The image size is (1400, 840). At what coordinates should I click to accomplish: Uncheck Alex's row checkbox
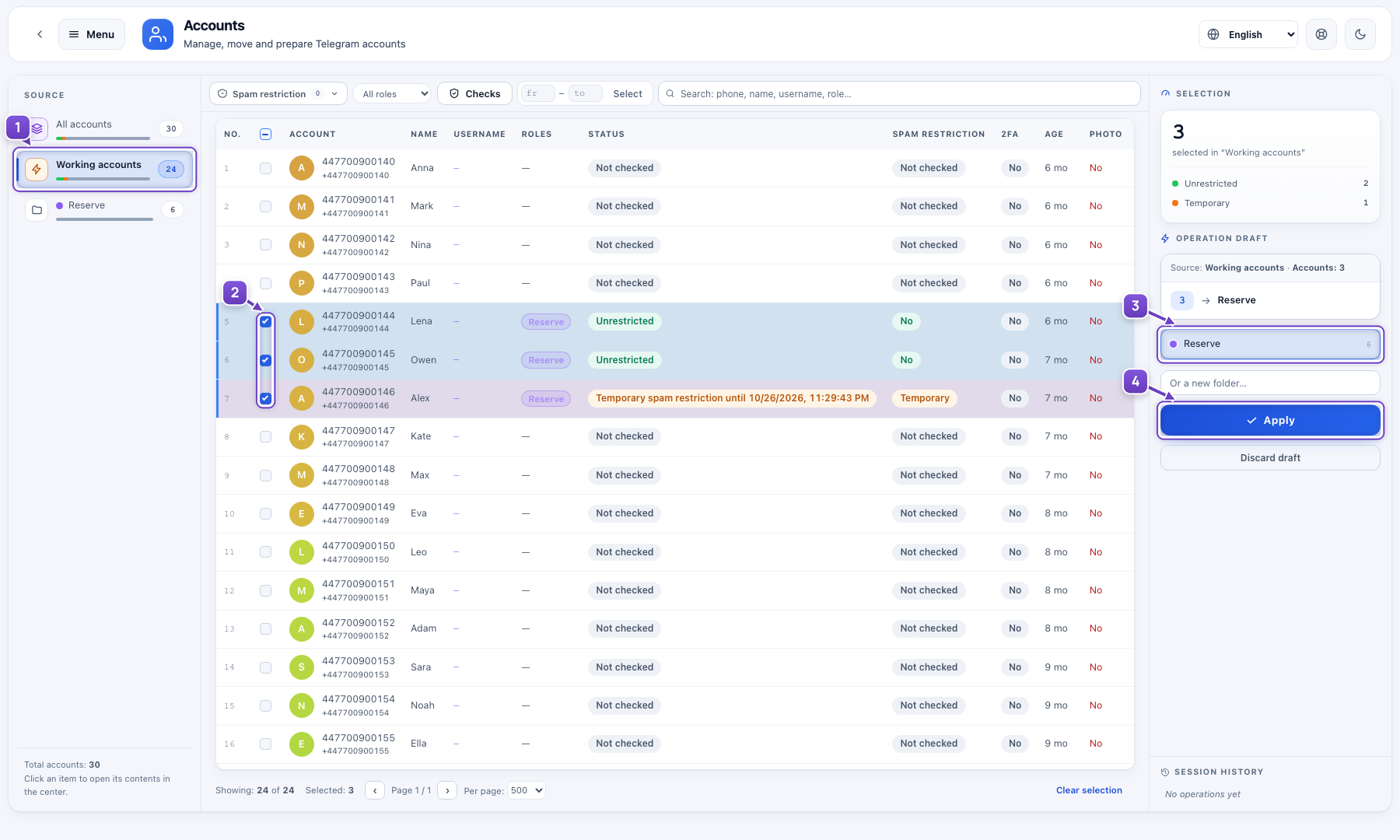tap(265, 398)
